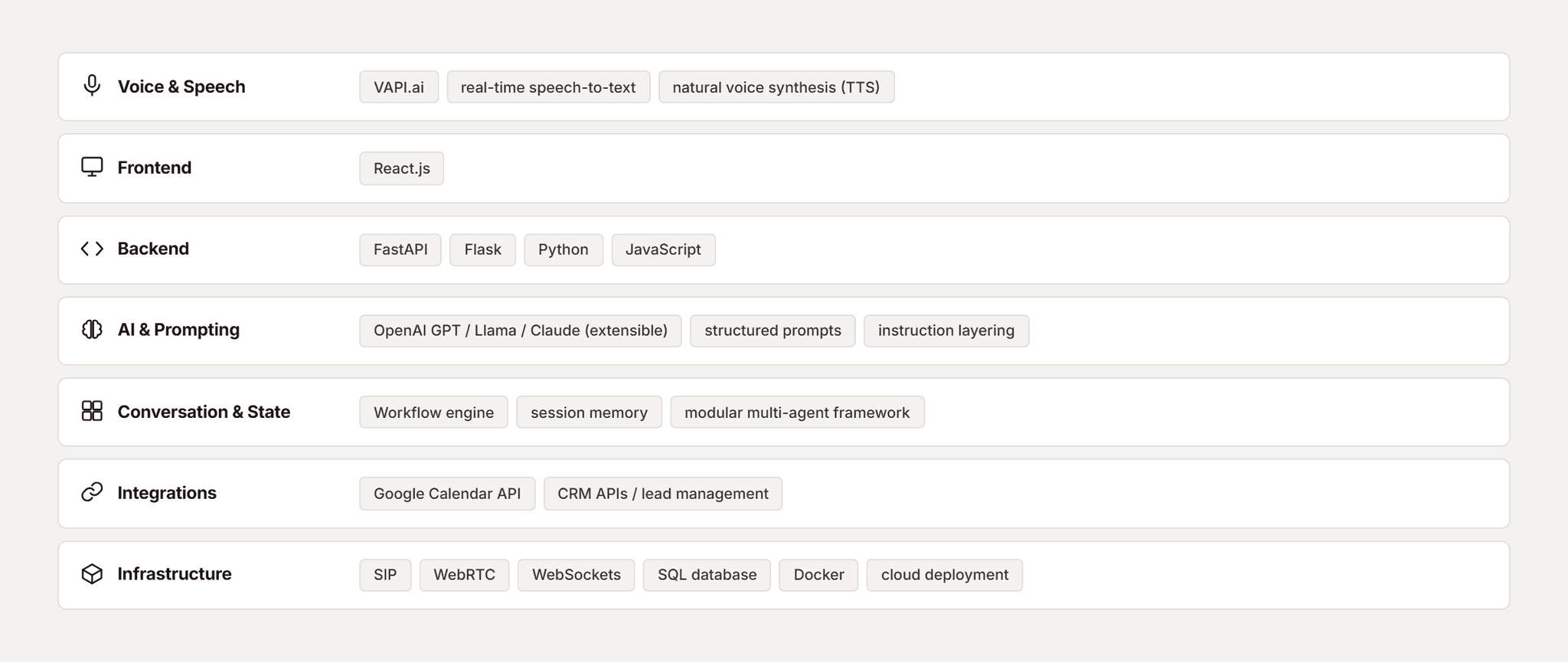This screenshot has width=1568, height=662.
Task: Select the Frontend heading
Action: click(155, 168)
